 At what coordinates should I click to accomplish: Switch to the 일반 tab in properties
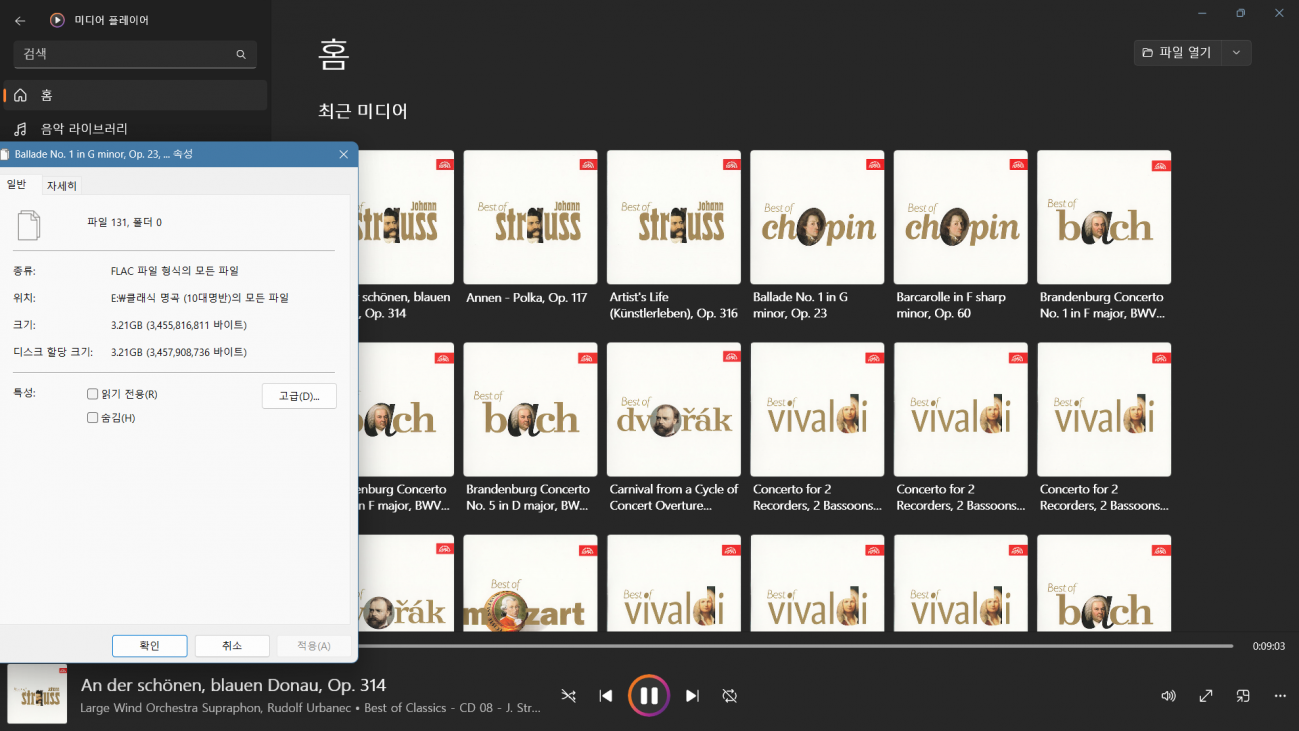point(17,184)
